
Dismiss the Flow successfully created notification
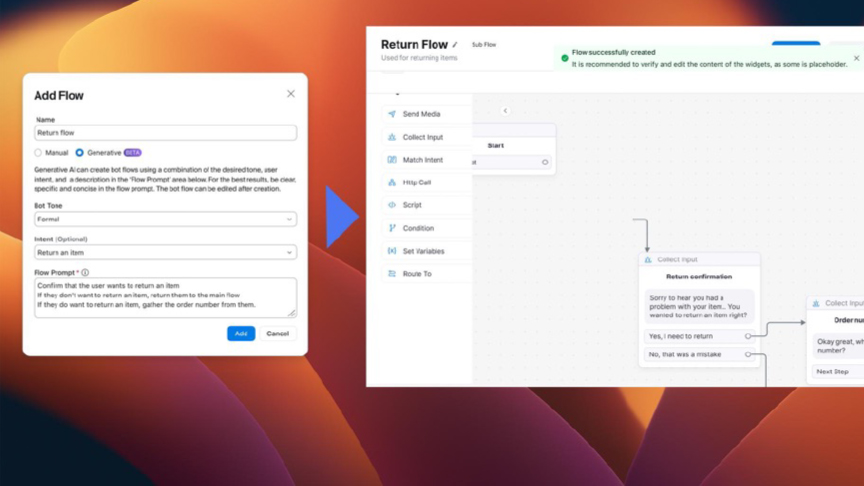click(856, 58)
